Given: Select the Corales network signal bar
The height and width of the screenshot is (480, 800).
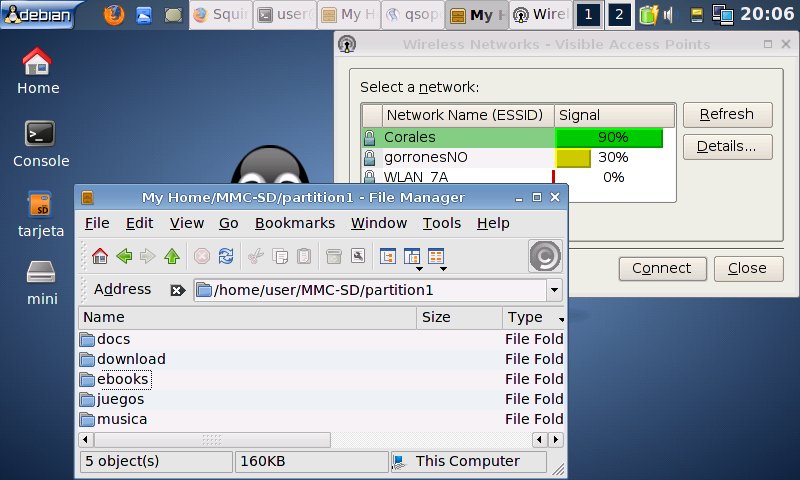Looking at the screenshot, I should coord(608,137).
